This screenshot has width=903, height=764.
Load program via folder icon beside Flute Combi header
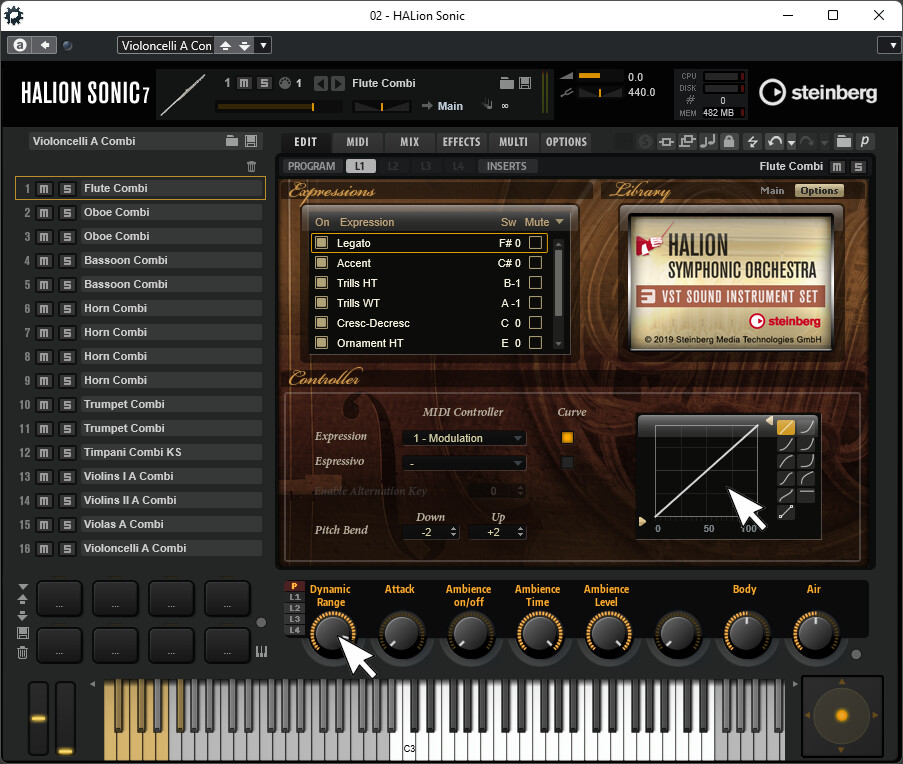coord(507,83)
